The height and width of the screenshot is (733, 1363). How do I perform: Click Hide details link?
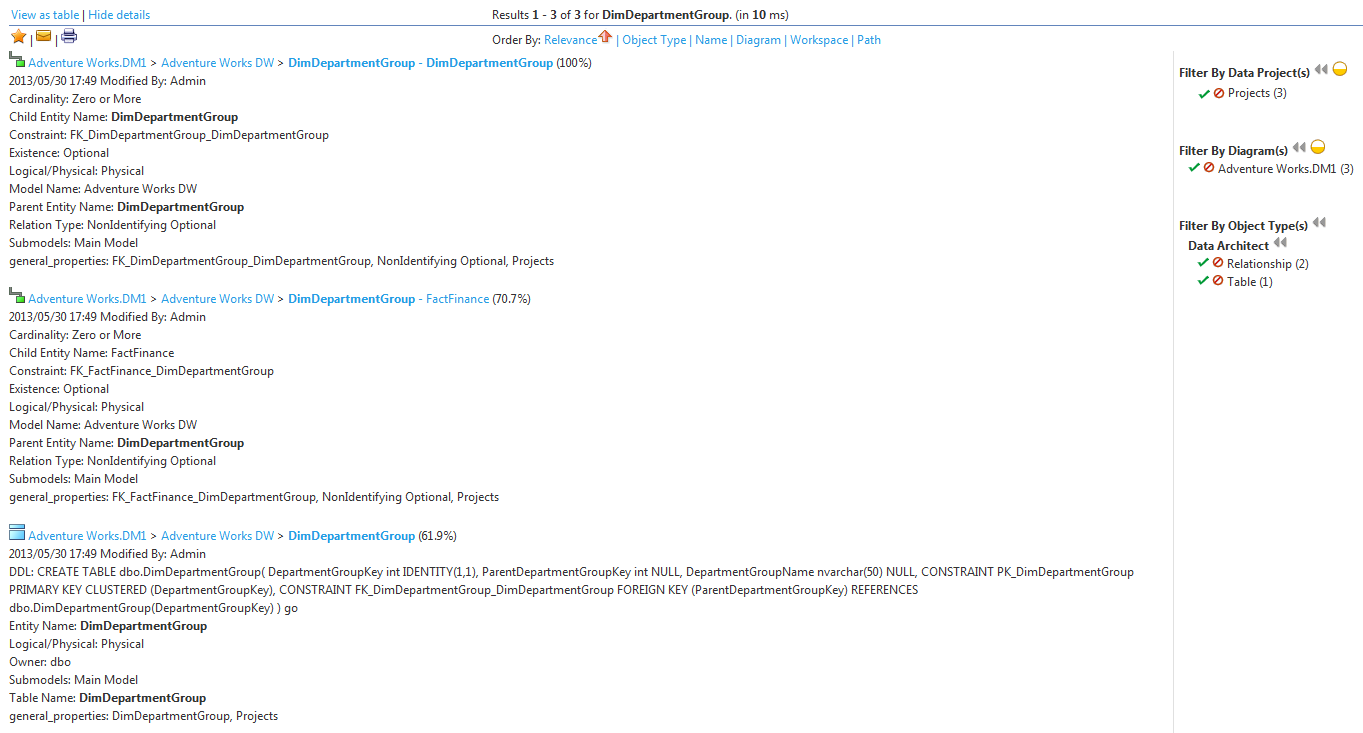(119, 15)
